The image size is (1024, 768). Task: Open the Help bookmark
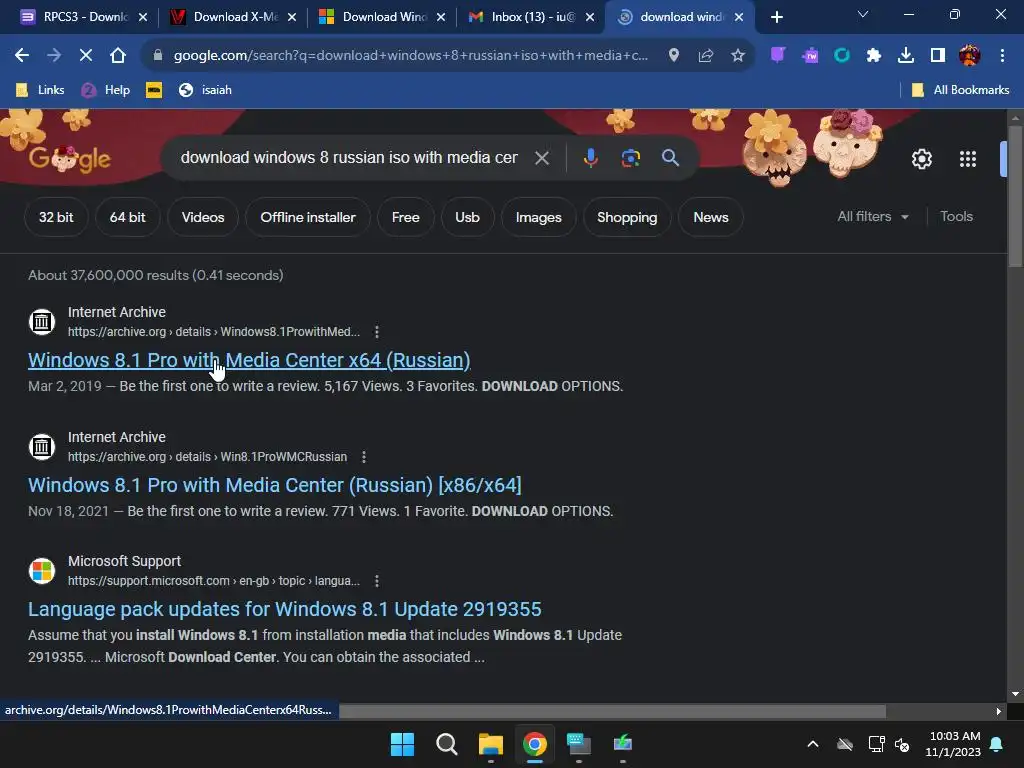tap(106, 90)
